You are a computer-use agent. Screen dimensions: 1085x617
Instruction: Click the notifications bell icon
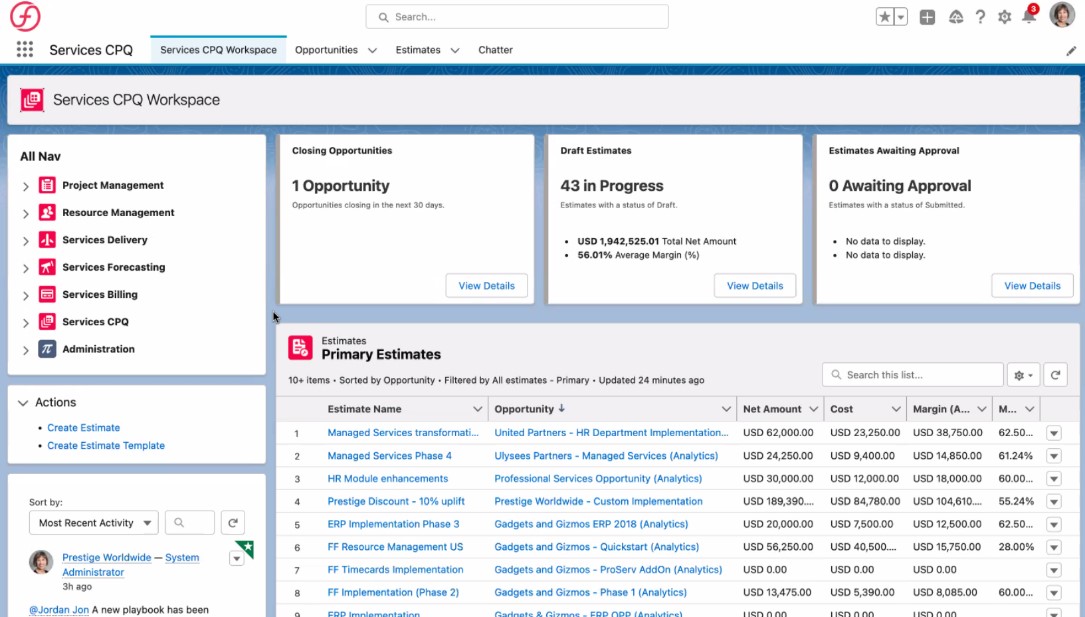click(x=1029, y=17)
